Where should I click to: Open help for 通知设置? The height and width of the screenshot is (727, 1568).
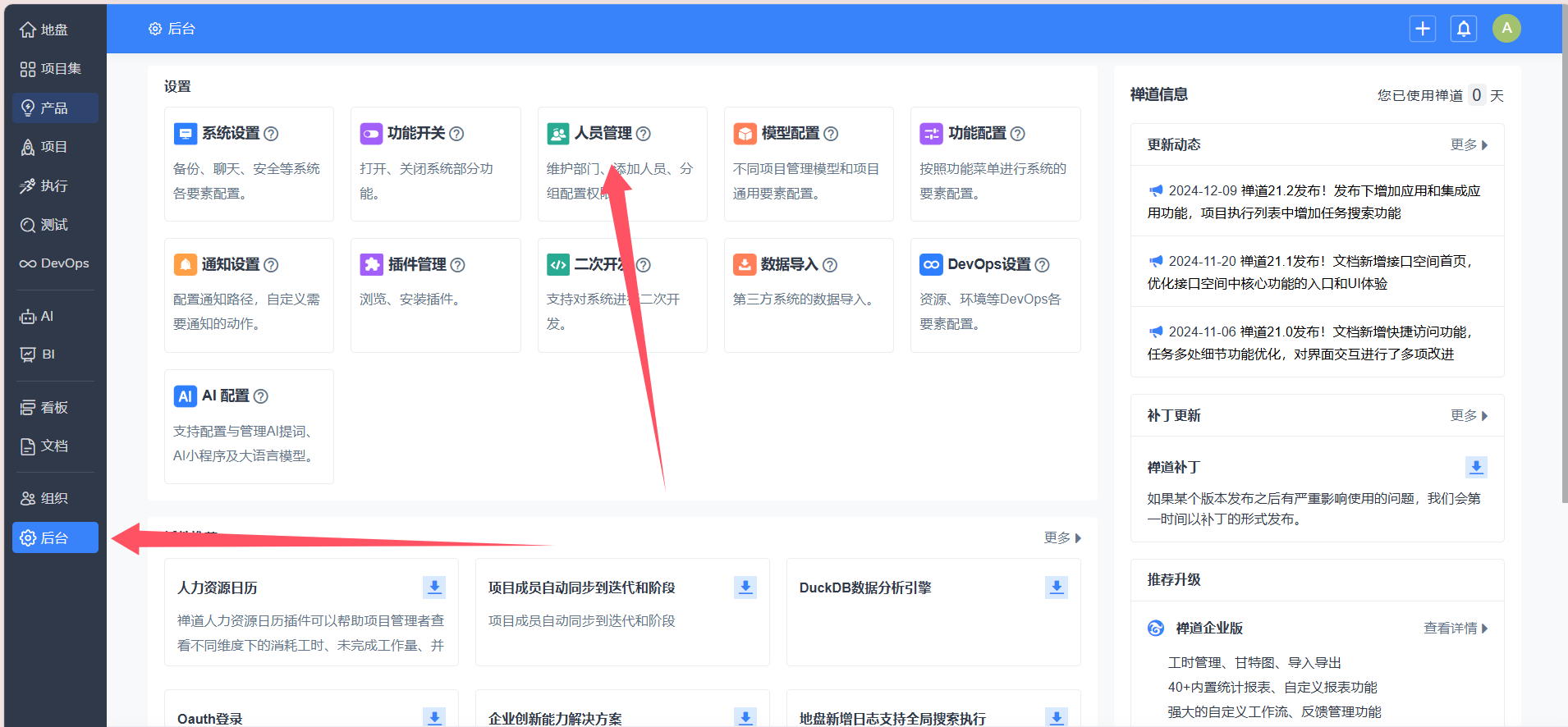(271, 265)
